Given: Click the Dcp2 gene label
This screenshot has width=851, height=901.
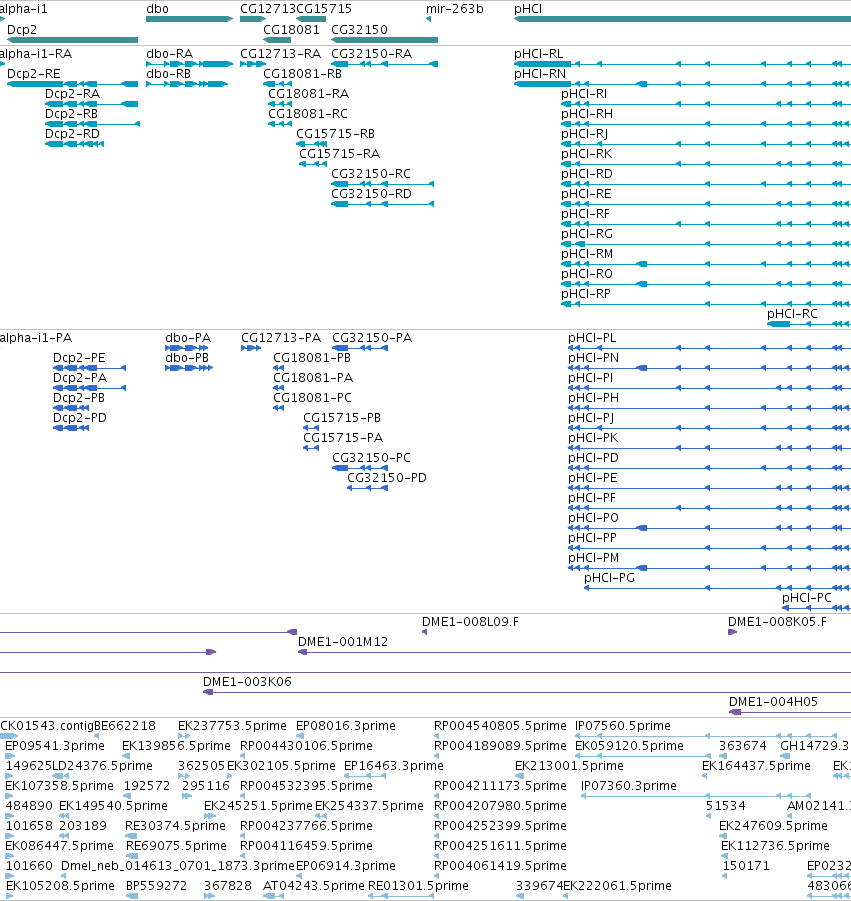Looking at the screenshot, I should point(22,29).
